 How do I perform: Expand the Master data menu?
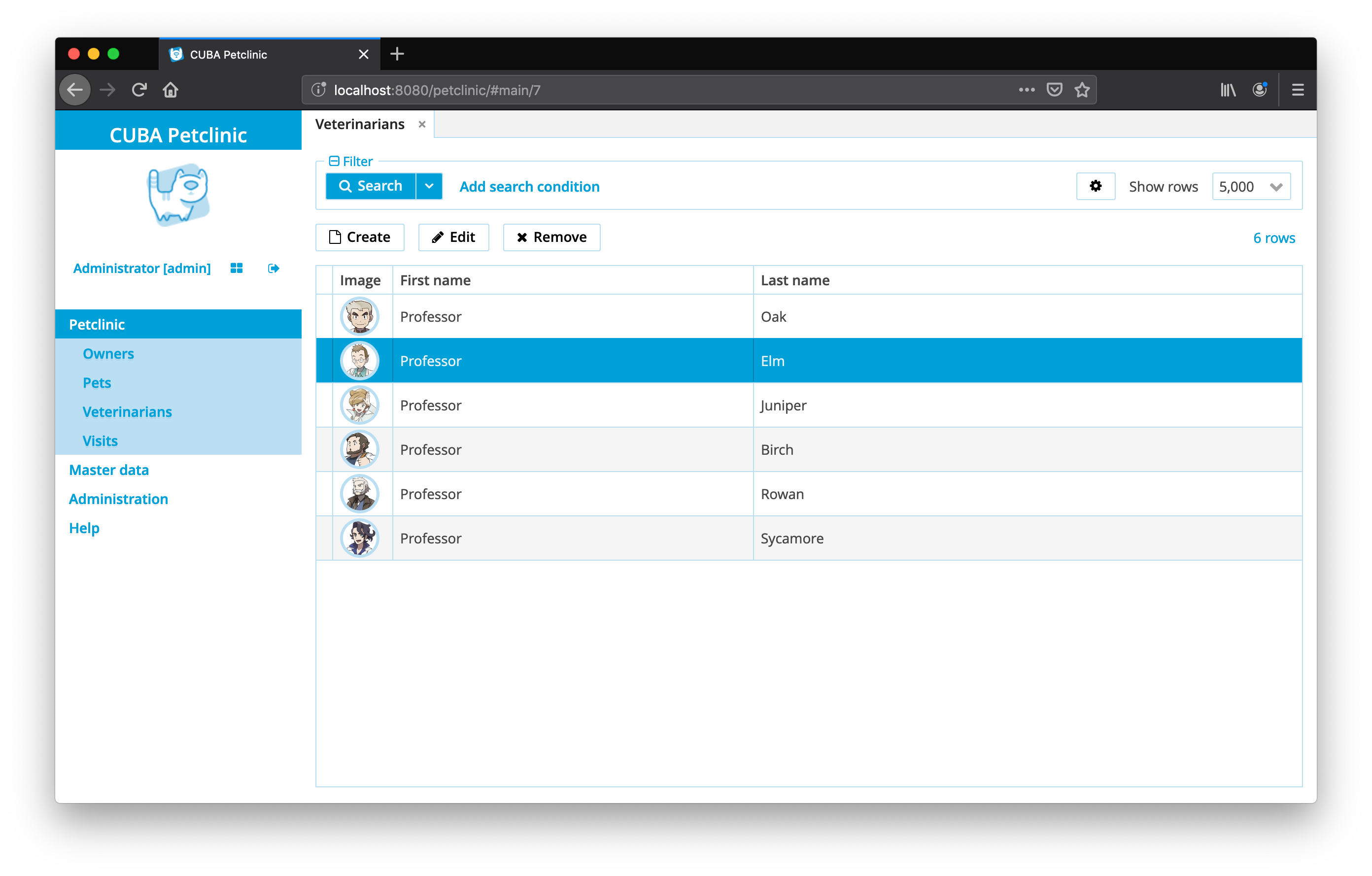point(109,470)
